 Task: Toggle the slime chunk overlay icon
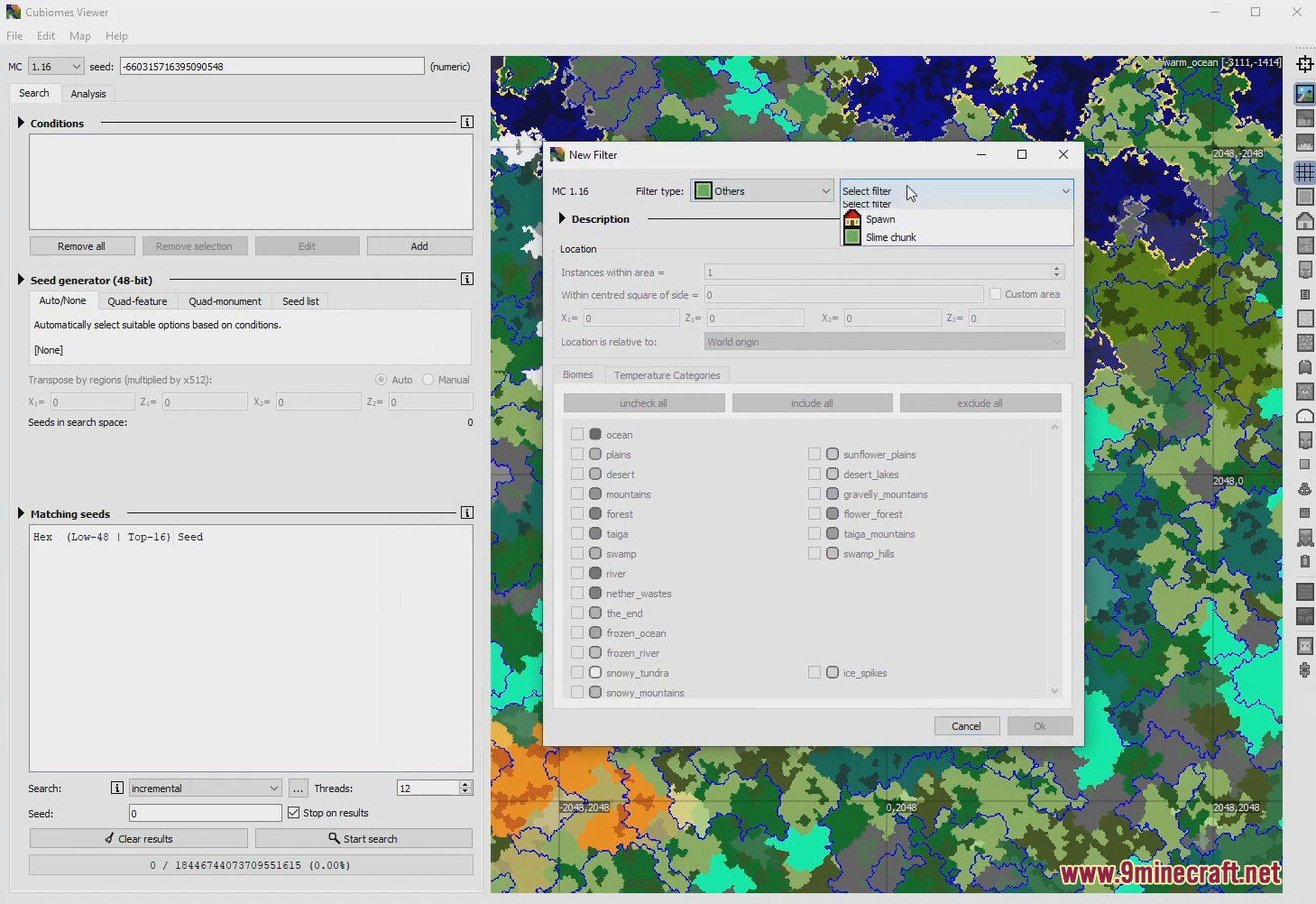pos(1305,196)
